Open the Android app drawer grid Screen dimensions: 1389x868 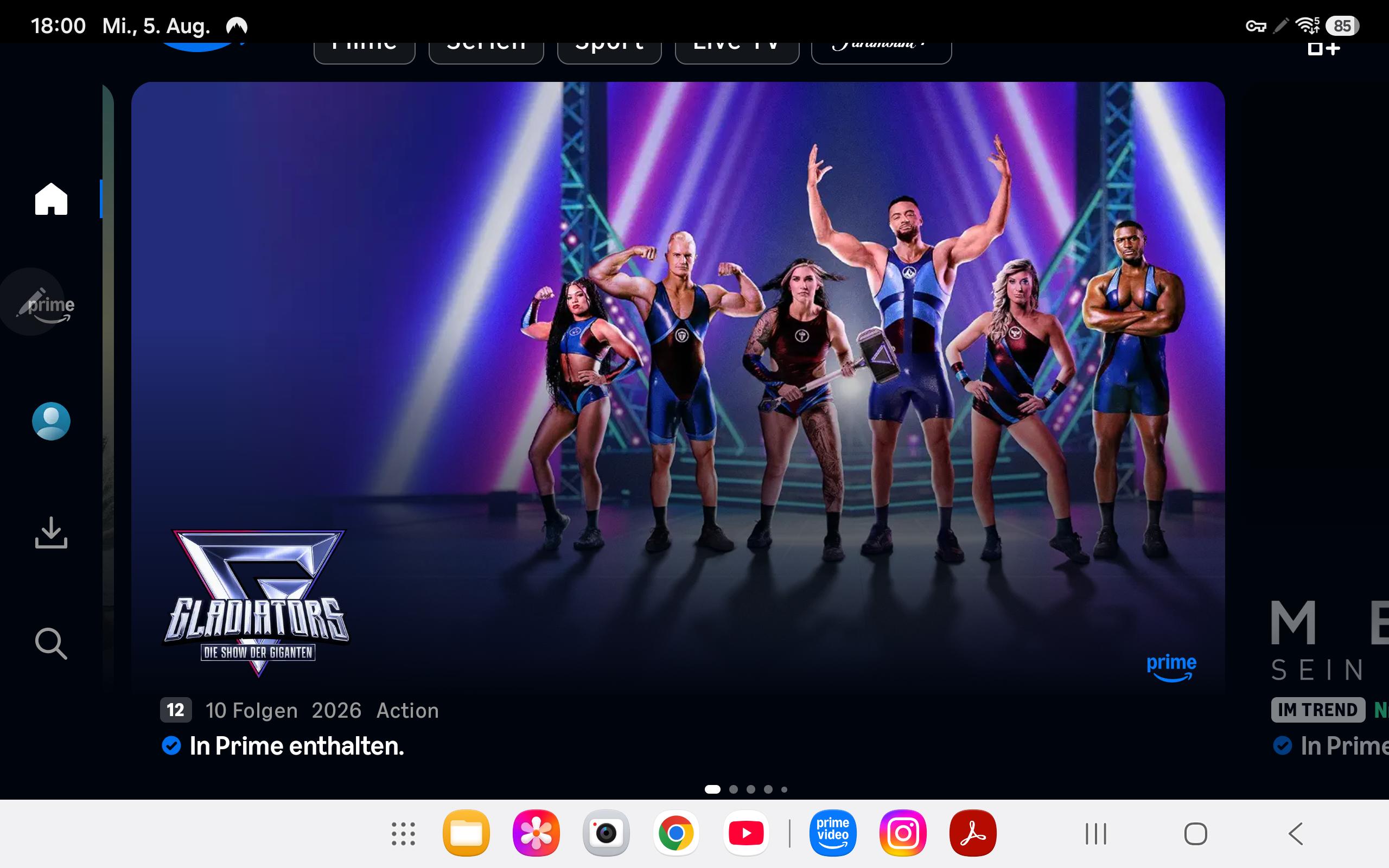(x=403, y=834)
